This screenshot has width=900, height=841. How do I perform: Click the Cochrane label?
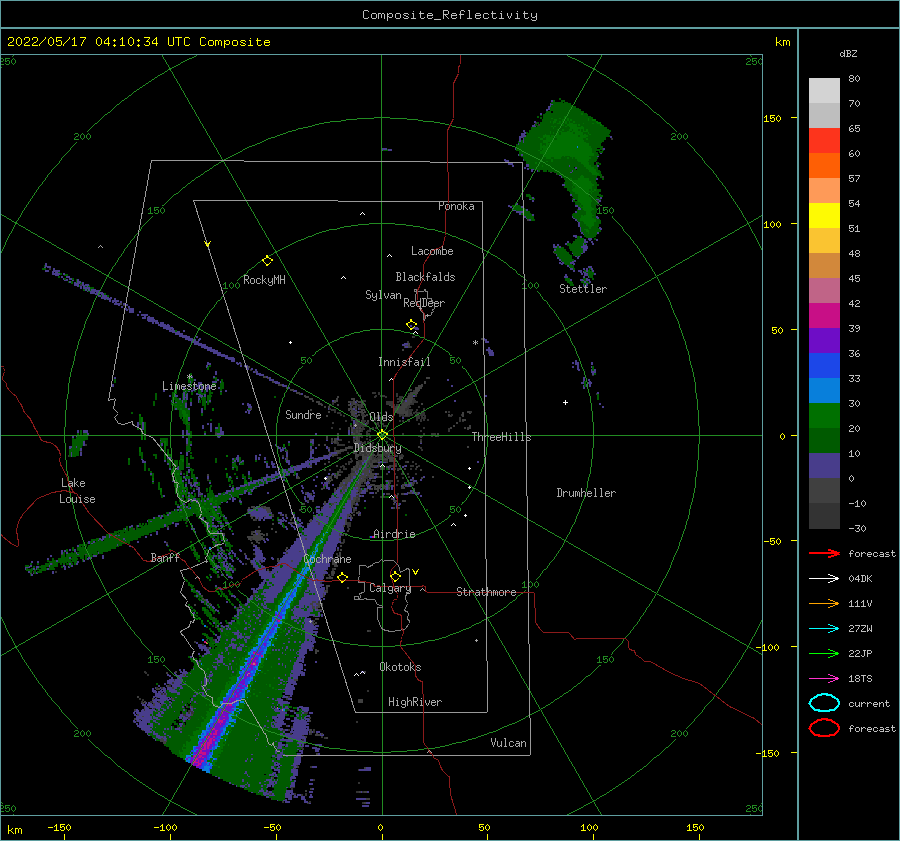[327, 559]
